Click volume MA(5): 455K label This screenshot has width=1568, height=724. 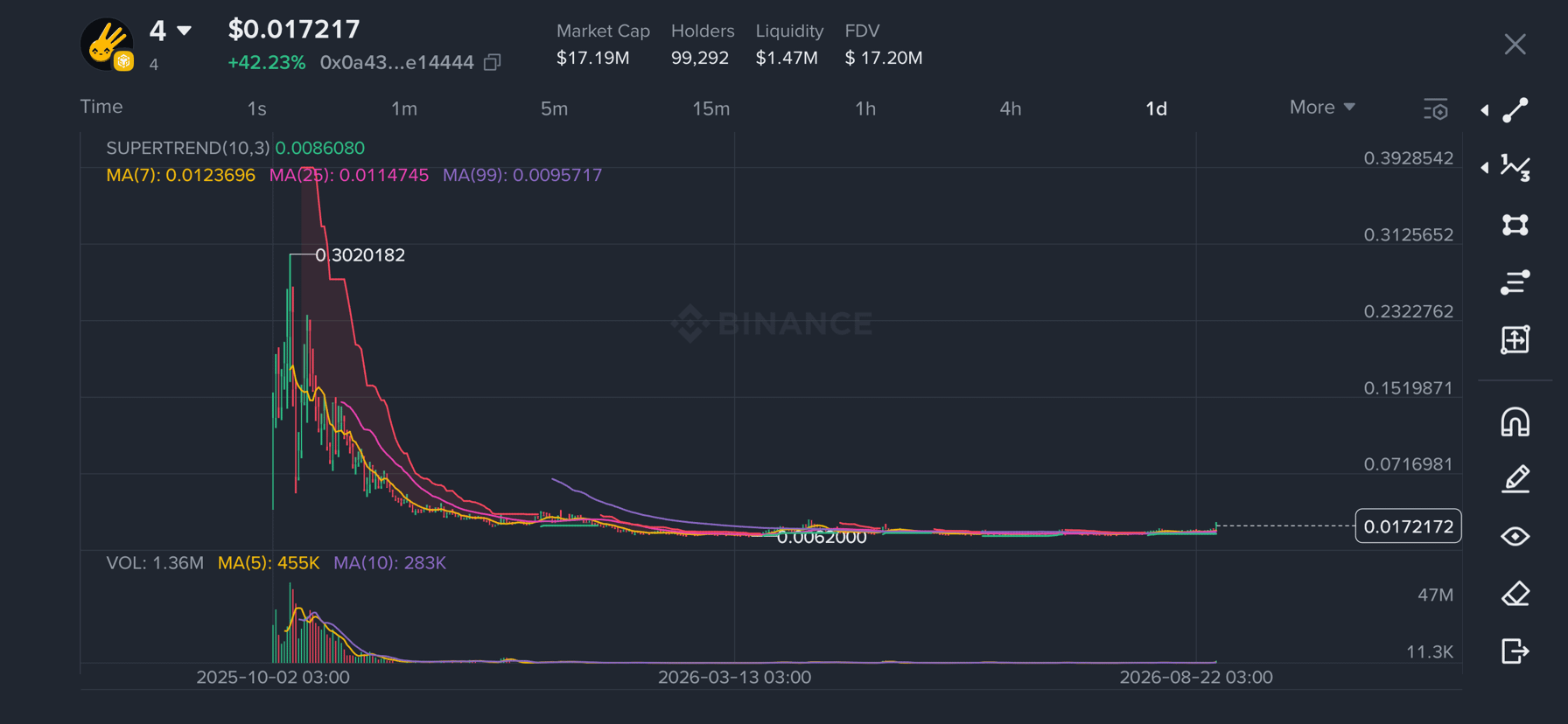[x=269, y=563]
